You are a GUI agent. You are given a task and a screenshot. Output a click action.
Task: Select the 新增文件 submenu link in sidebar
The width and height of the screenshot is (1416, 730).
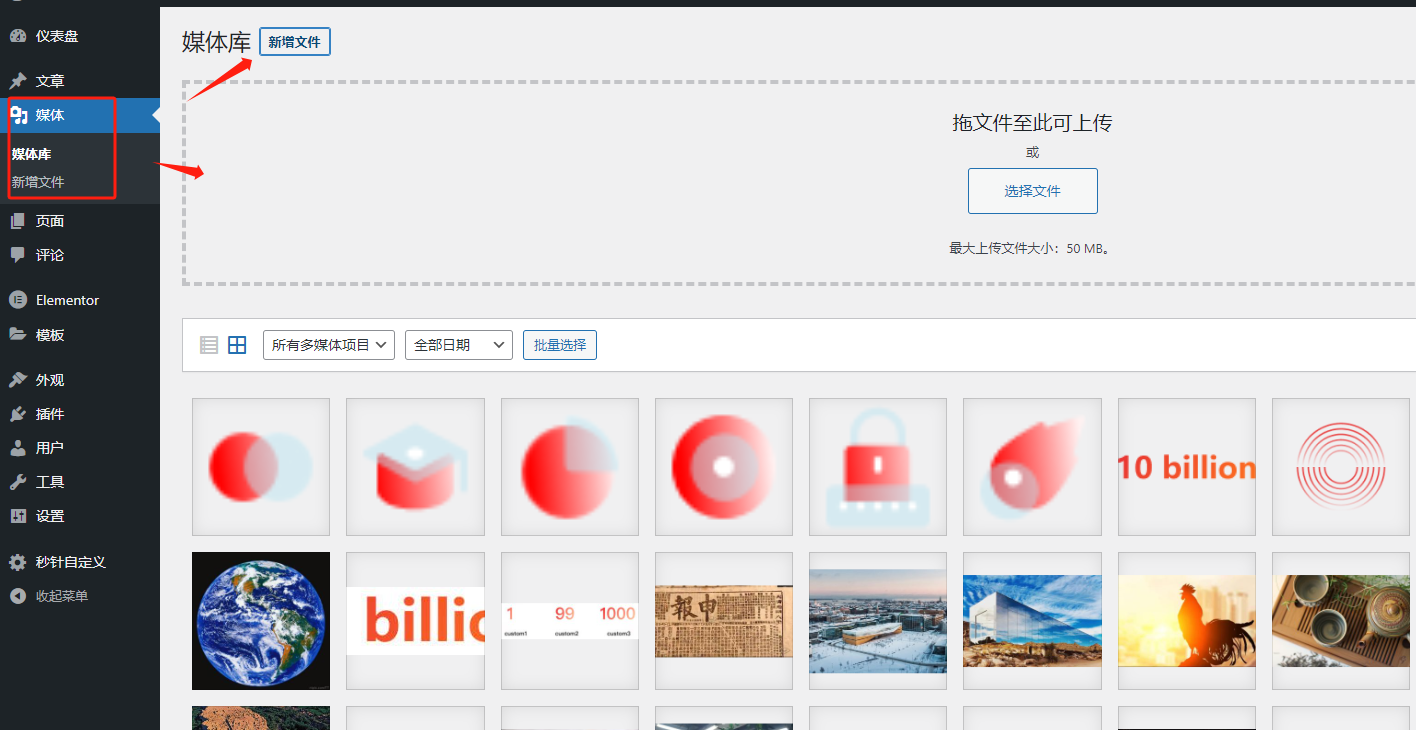coord(38,182)
